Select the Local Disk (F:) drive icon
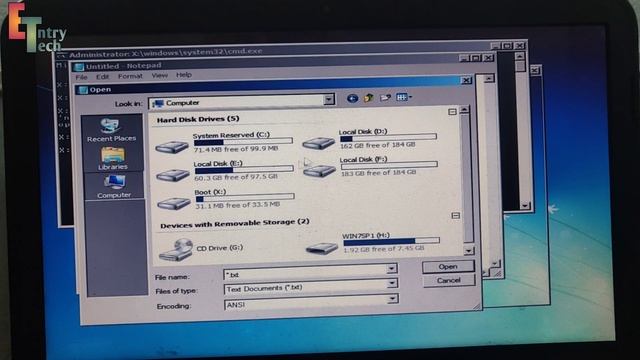 point(320,171)
